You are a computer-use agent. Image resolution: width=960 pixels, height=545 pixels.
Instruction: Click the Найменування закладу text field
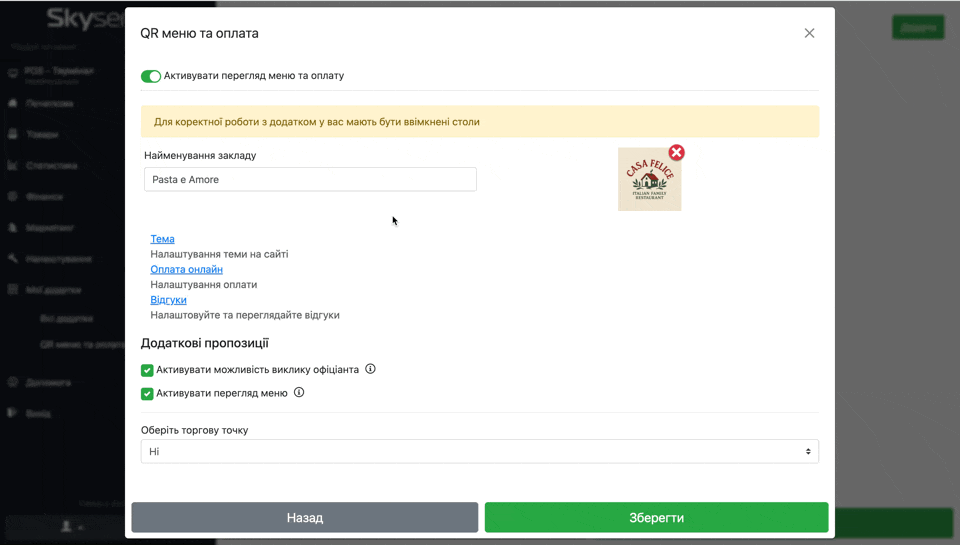(310, 180)
